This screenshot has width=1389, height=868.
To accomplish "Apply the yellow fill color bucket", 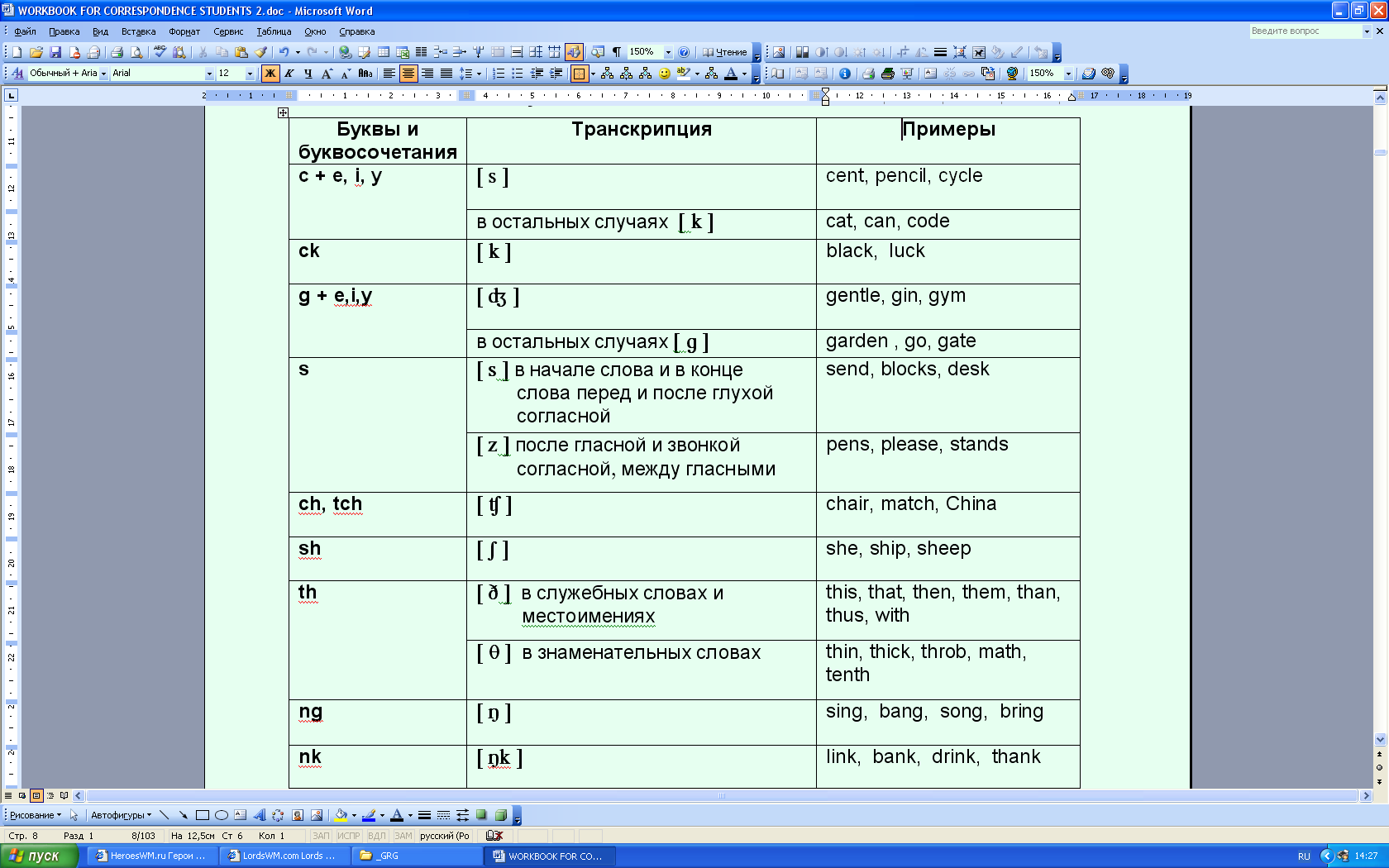I will click(x=341, y=815).
